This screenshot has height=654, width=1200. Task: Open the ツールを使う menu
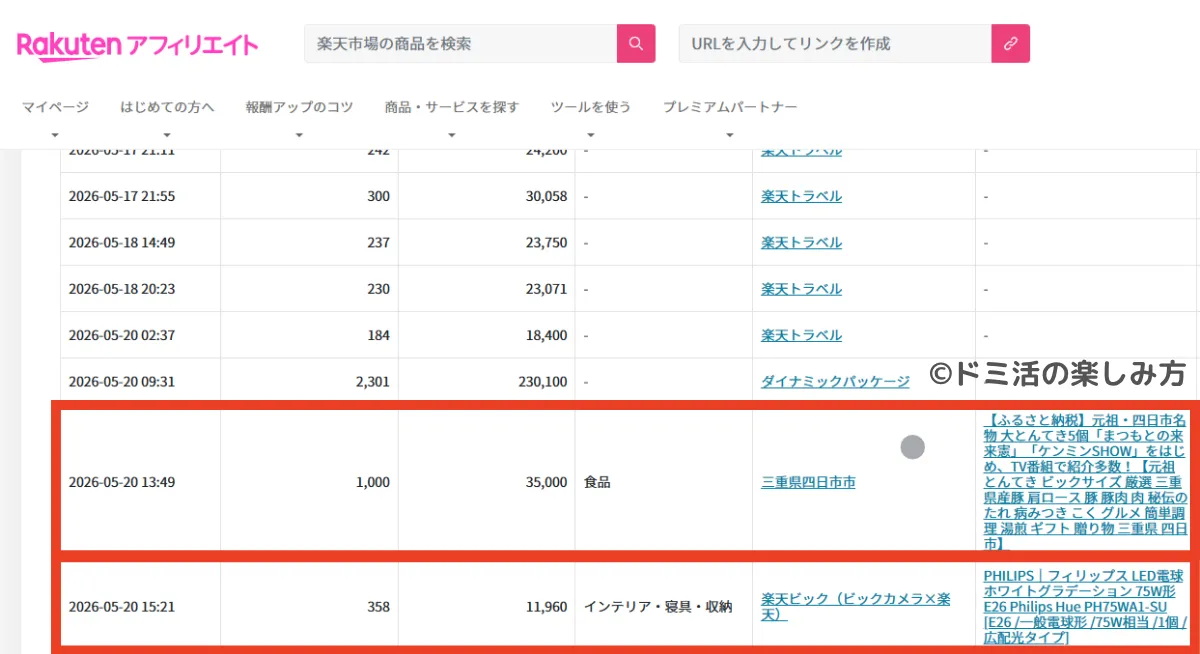(591, 107)
